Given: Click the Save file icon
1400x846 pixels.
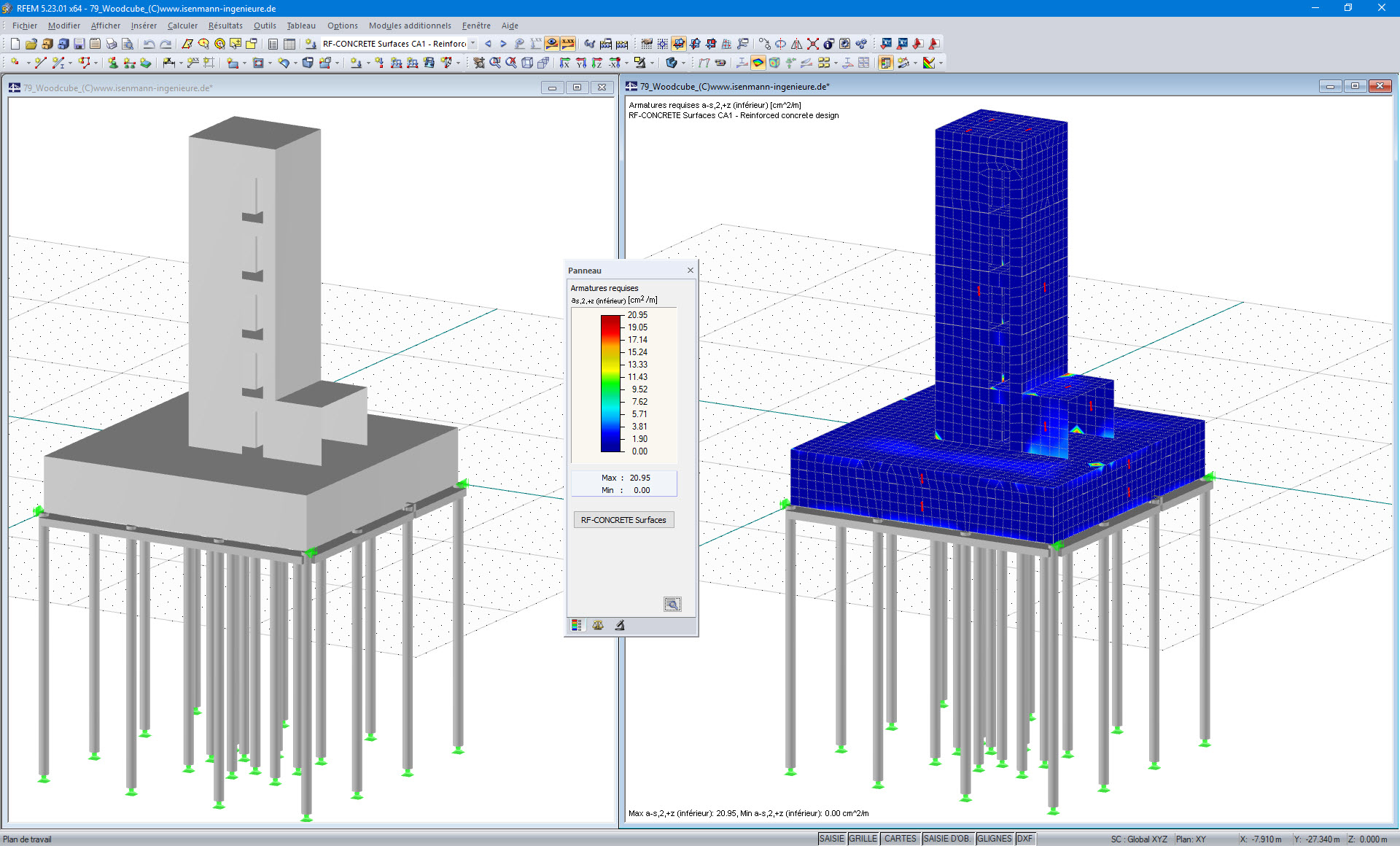Looking at the screenshot, I should (x=79, y=44).
